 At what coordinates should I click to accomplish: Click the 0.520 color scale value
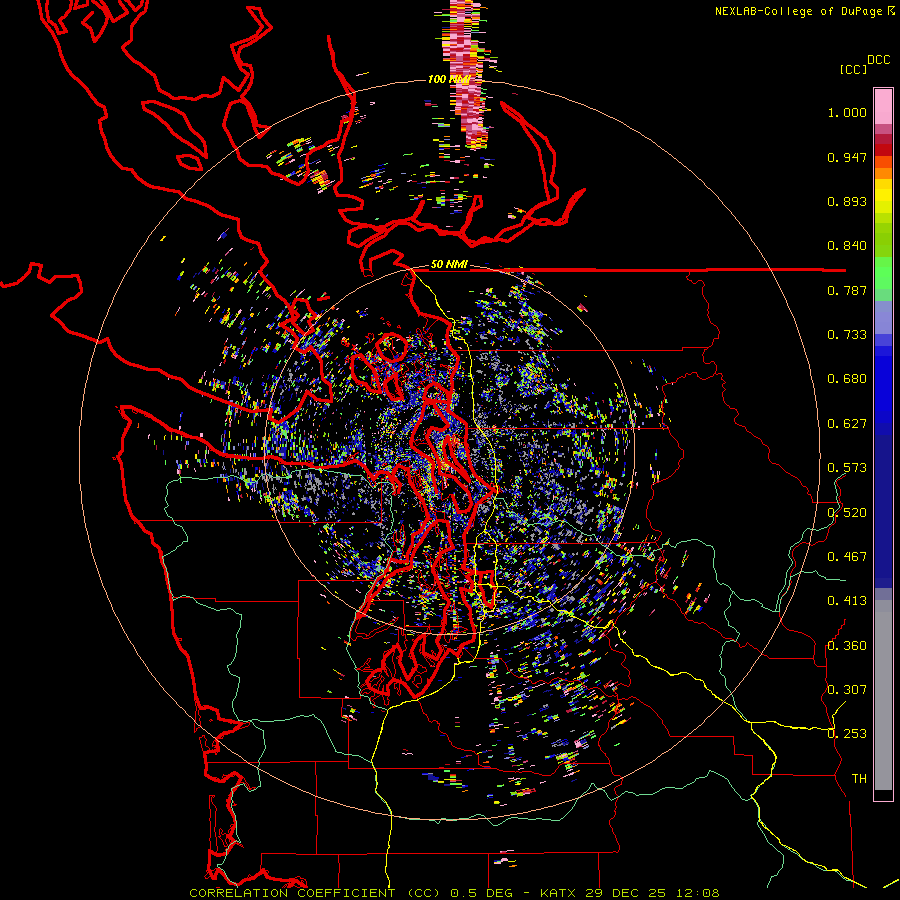point(847,513)
